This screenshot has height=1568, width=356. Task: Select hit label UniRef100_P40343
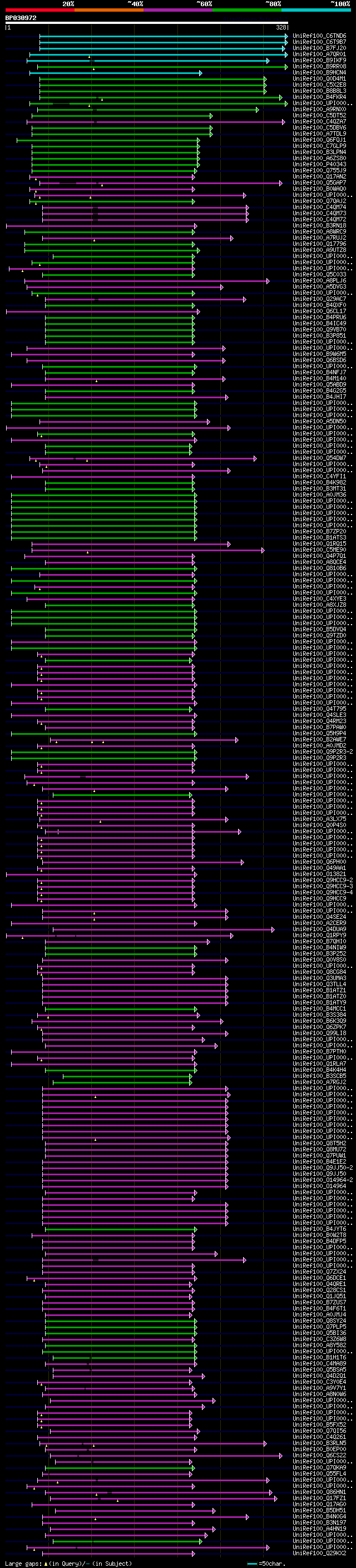tap(319, 164)
